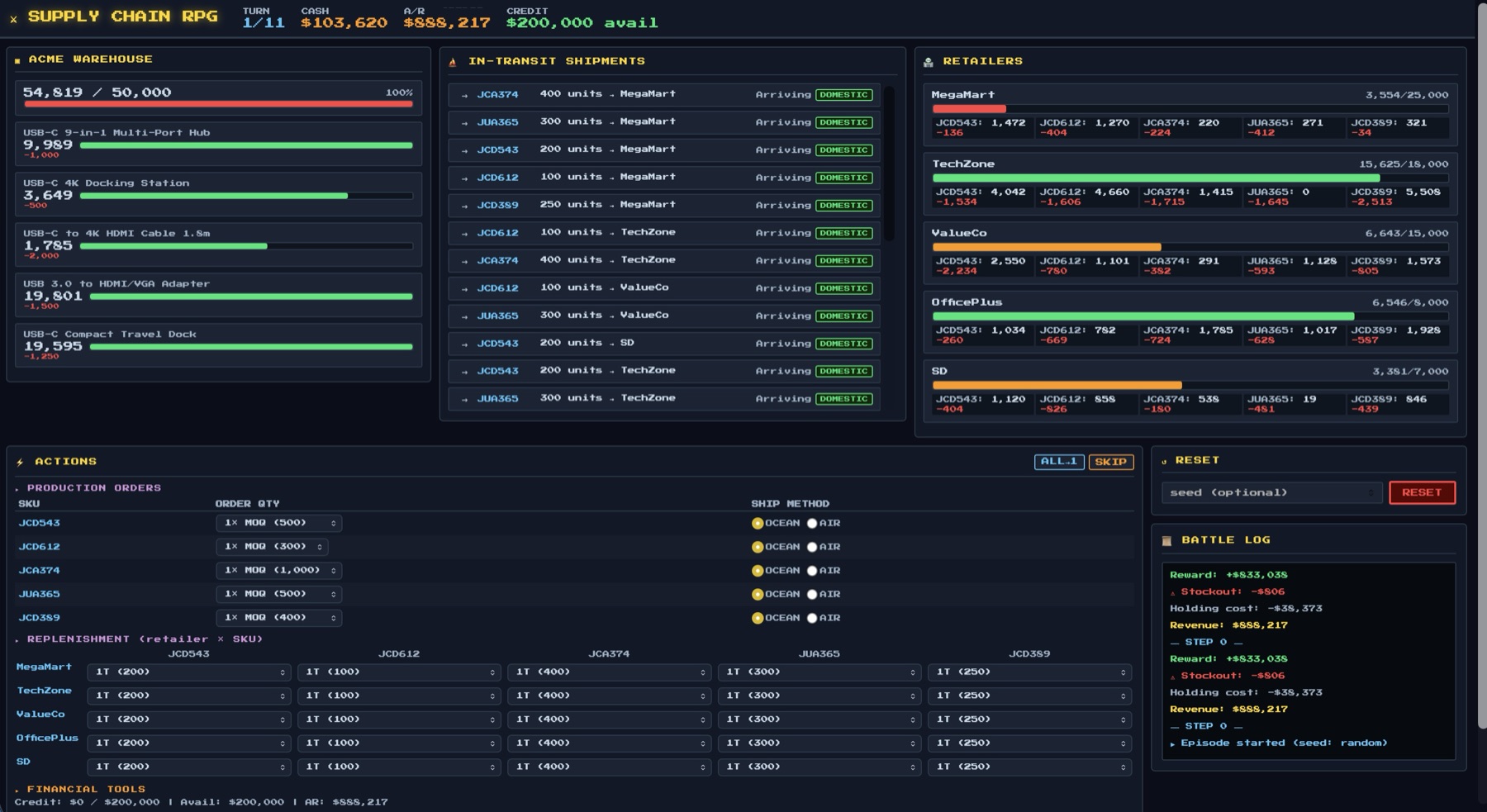This screenshot has height=812, width=1487.
Task: Click DOMESTIC tag on JCD612 ValueCo shipment
Action: 843,288
